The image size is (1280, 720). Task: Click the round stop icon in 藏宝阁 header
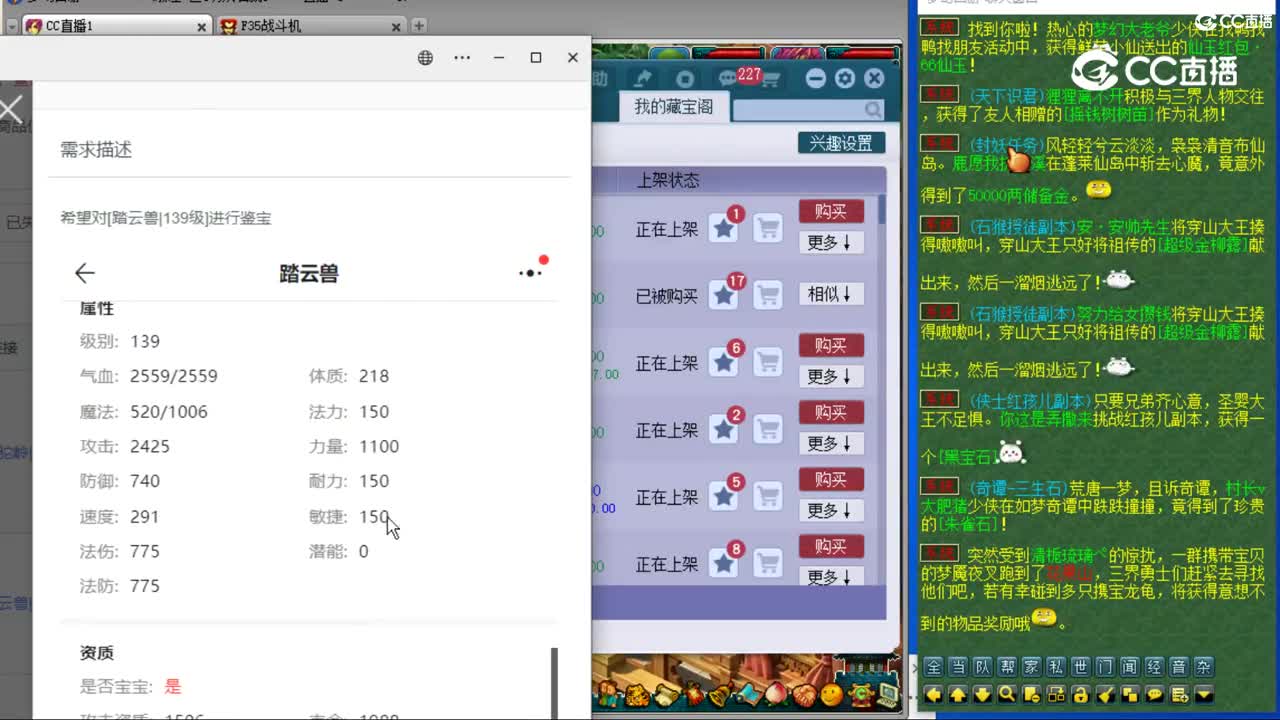pyautogui.click(x=685, y=79)
